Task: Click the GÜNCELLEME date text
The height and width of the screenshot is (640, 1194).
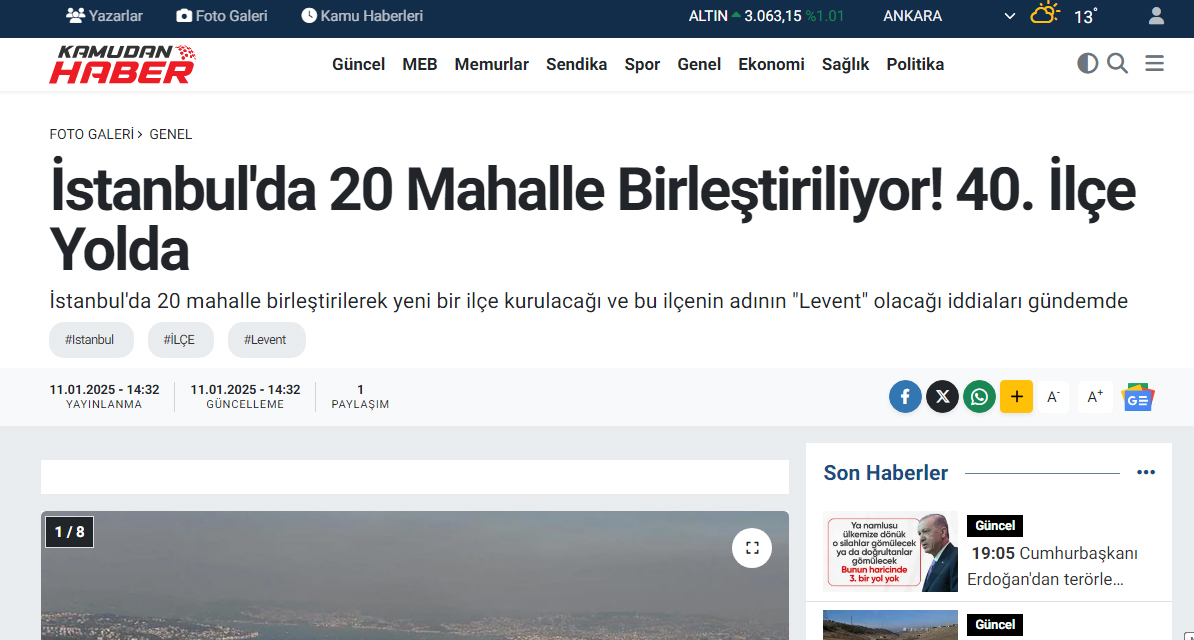Action: click(x=245, y=397)
